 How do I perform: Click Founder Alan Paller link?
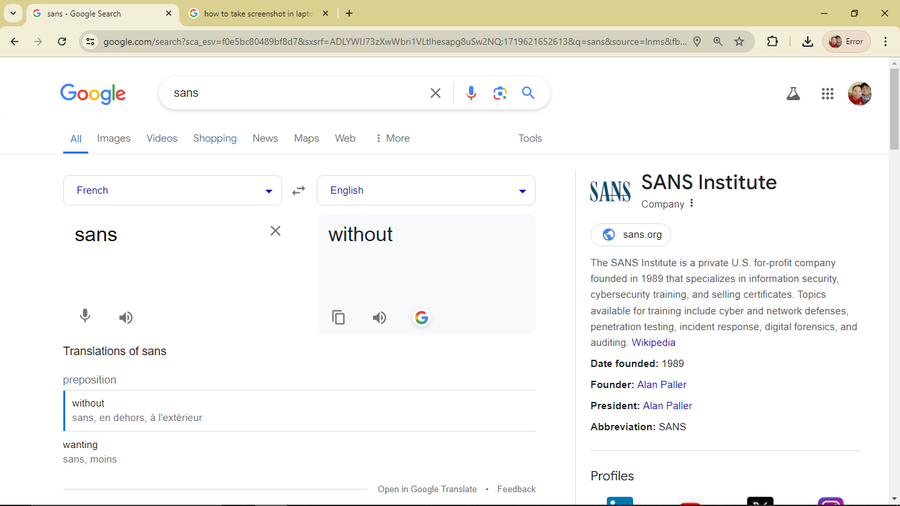point(662,384)
